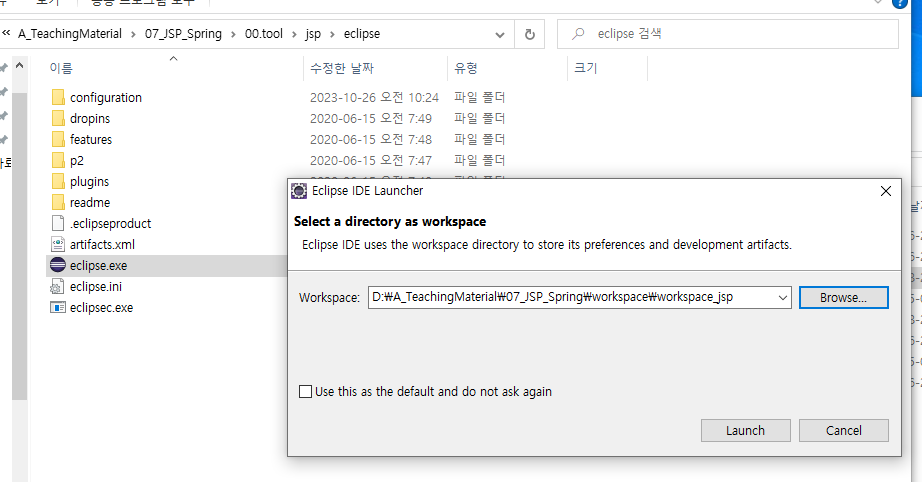This screenshot has height=482, width=922.
Task: Click the date '2020-06-15 오전 7:49'
Action: (x=371, y=119)
